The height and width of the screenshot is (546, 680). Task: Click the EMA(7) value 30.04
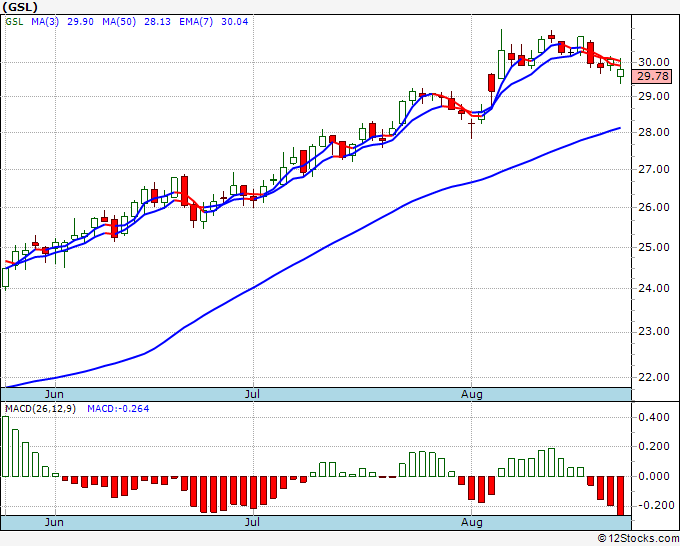click(x=235, y=21)
